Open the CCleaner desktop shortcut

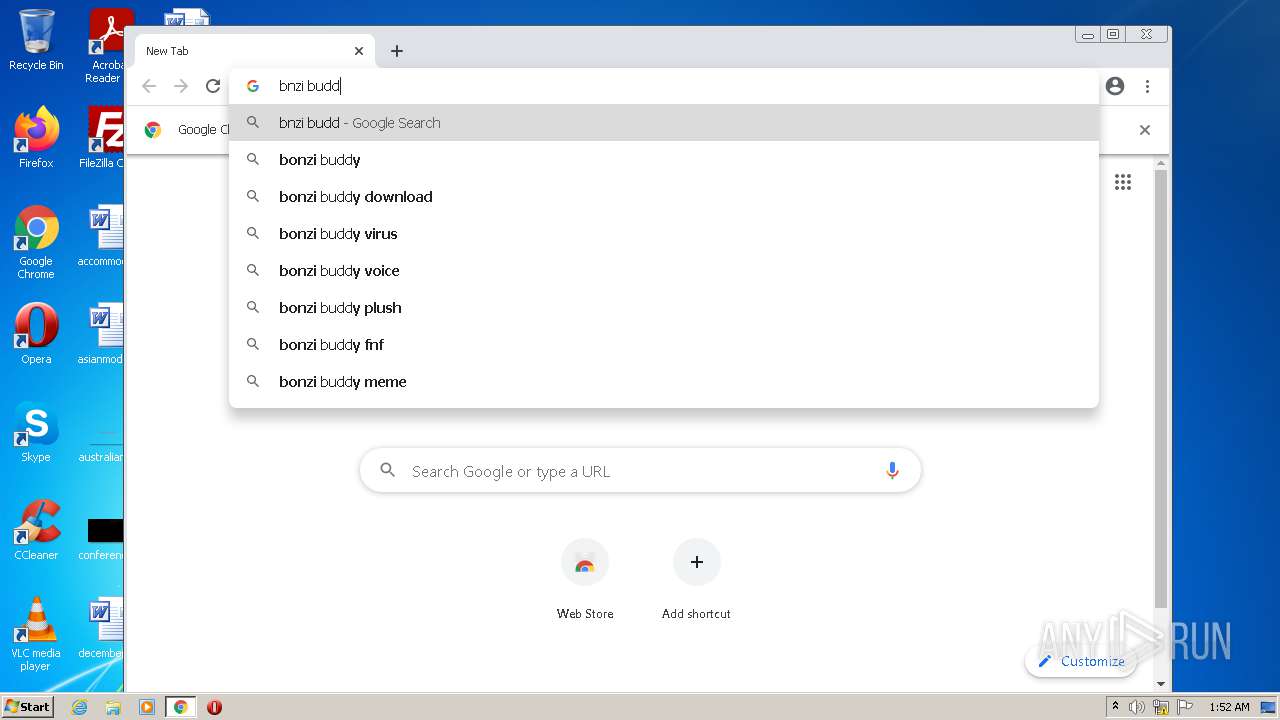point(36,530)
